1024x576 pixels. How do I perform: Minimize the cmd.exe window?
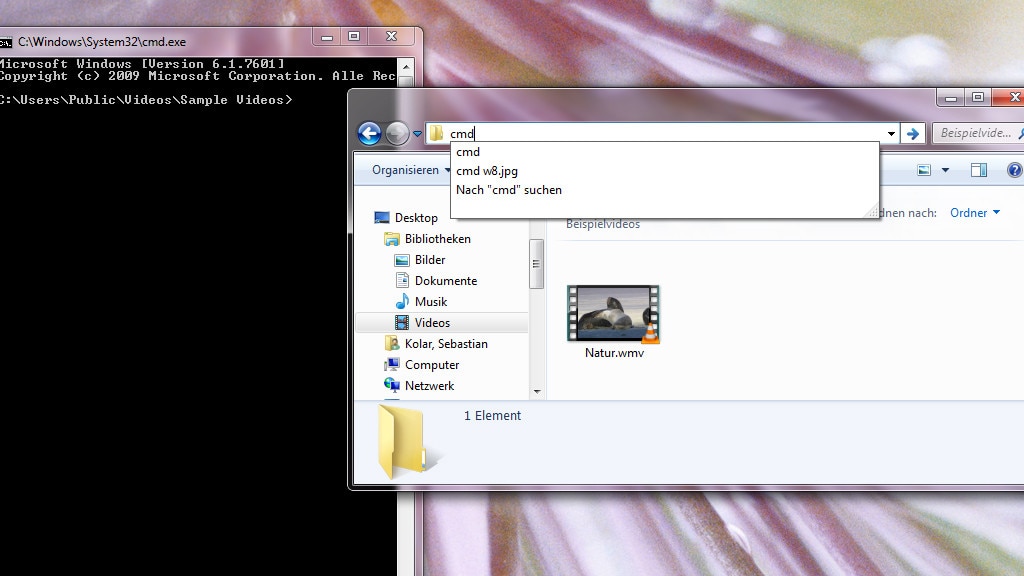coord(327,37)
